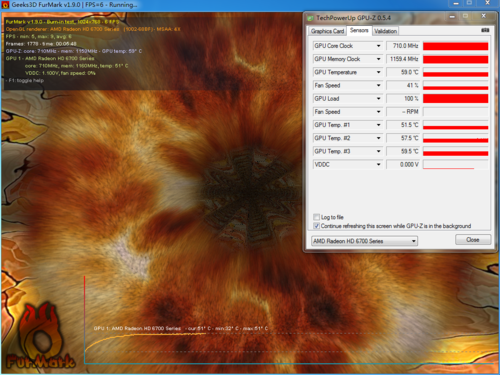The height and width of the screenshot is (375, 500).
Task: Click the 100 % GPU load value
Action: point(403,99)
